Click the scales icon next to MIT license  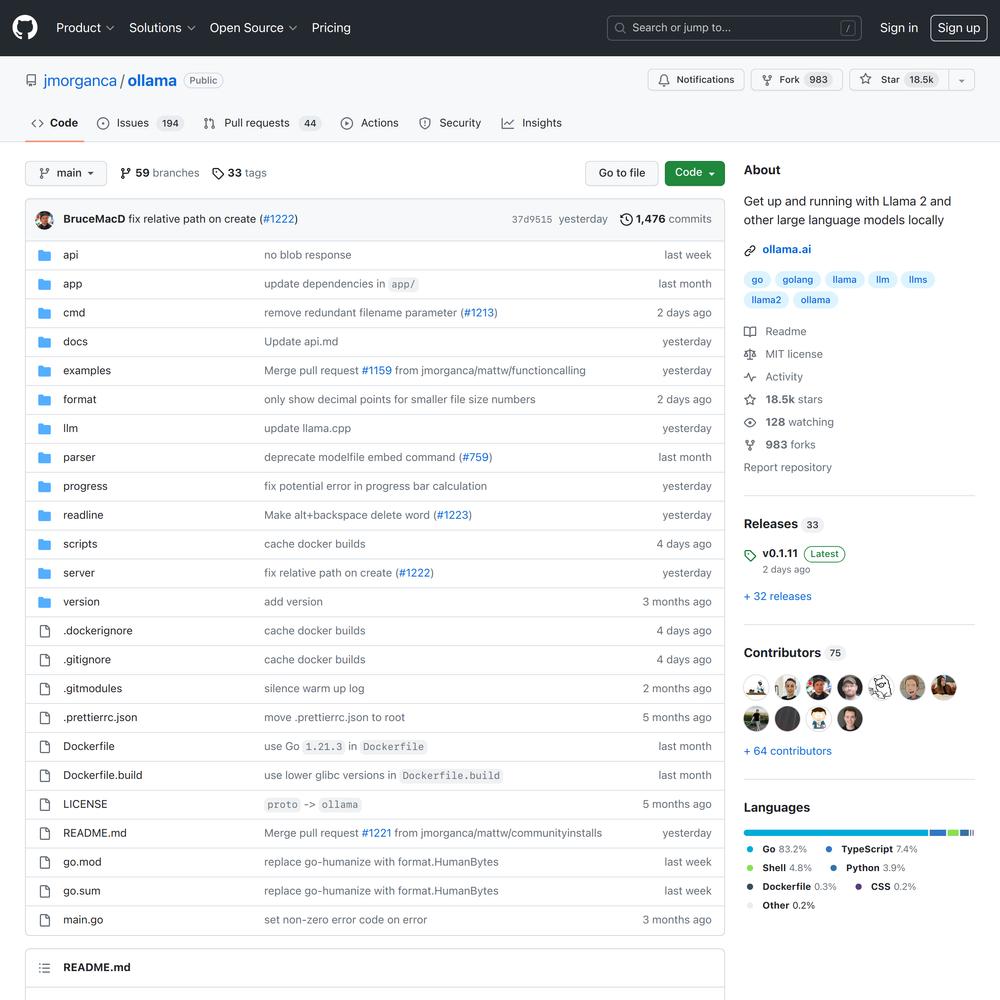coord(750,355)
